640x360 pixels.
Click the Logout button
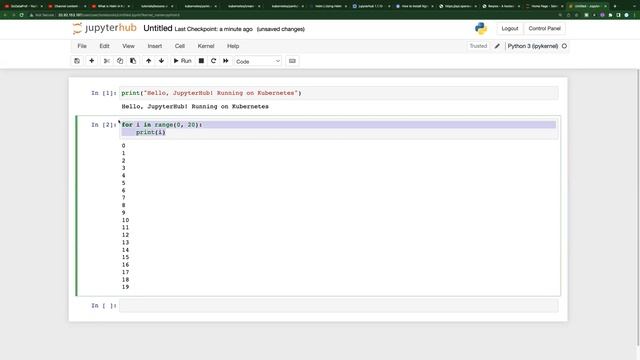(x=510, y=29)
